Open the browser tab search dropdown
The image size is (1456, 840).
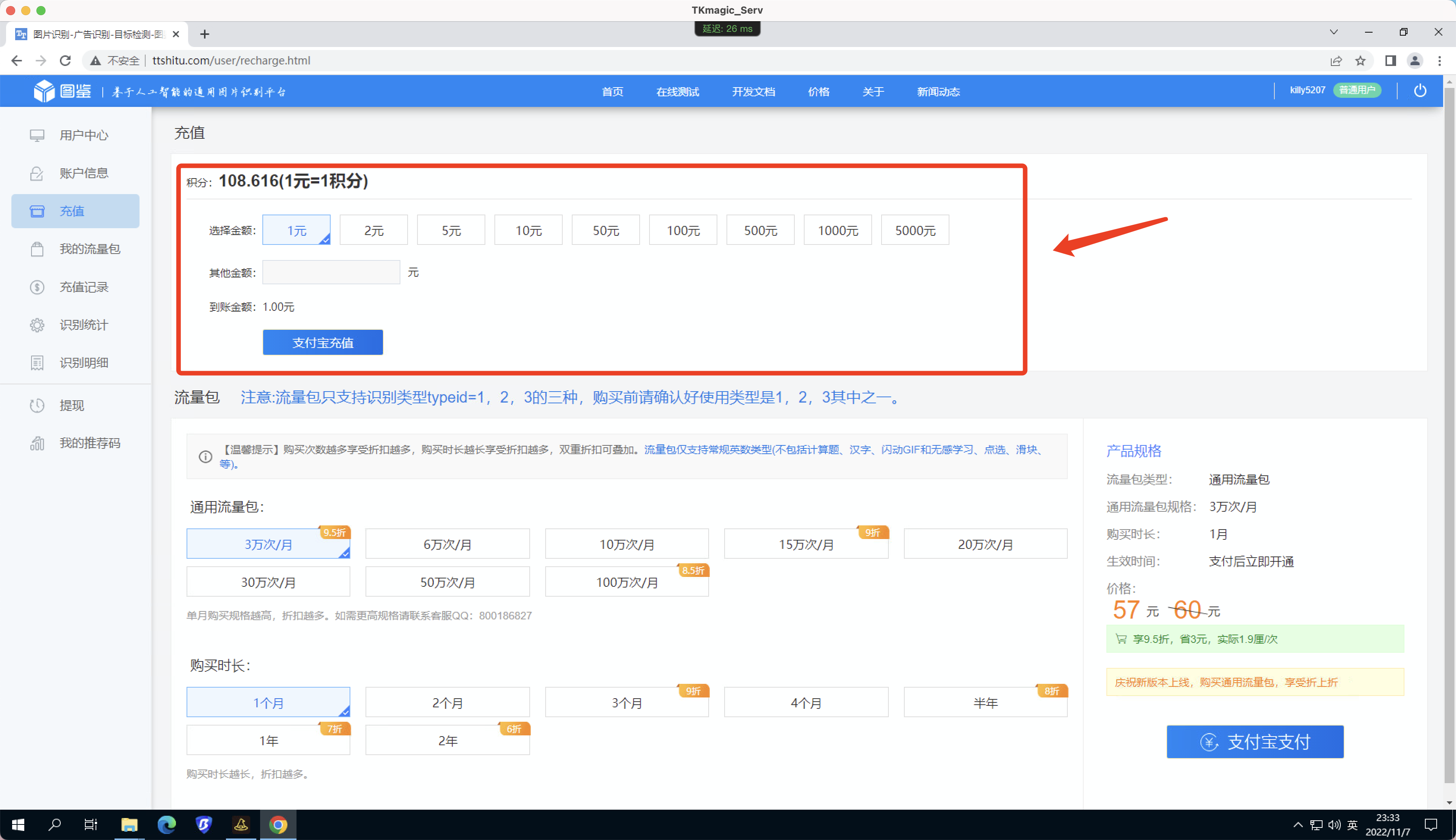coord(1334,32)
